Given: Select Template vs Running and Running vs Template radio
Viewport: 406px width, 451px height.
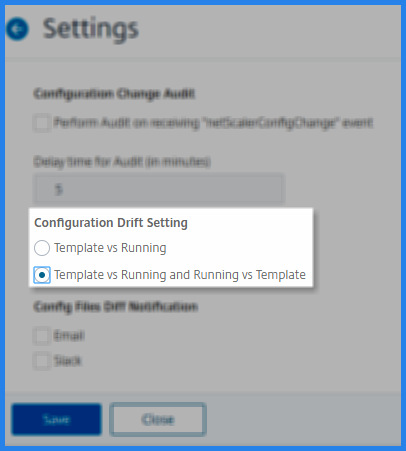Looking at the screenshot, I should pyautogui.click(x=42, y=275).
